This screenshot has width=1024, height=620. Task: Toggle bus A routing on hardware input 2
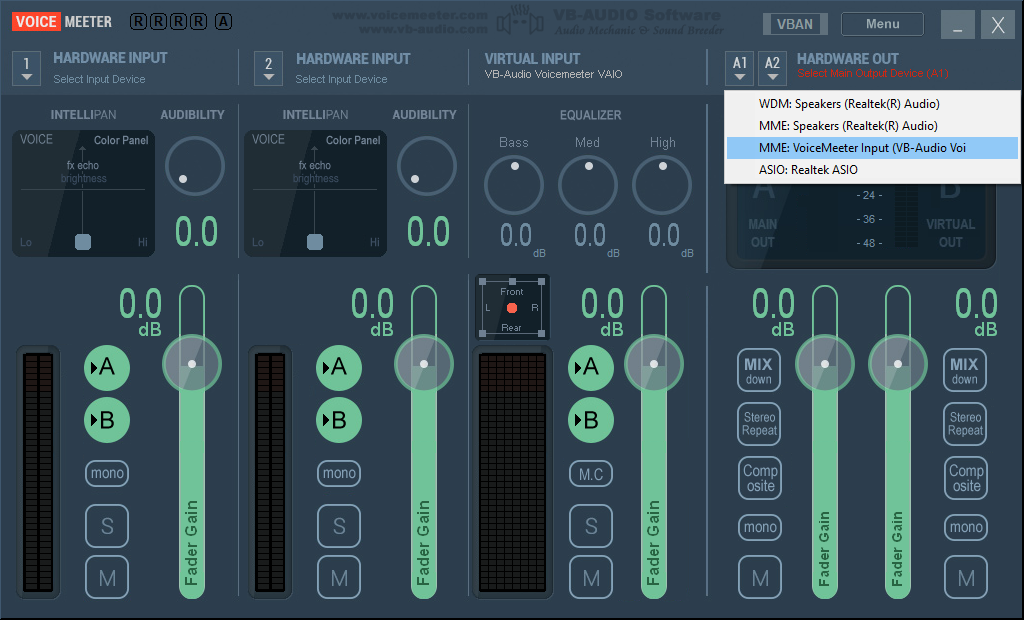pyautogui.click(x=339, y=368)
